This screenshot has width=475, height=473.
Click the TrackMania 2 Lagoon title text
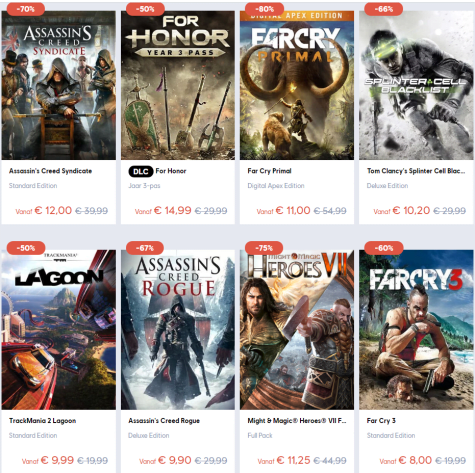click(x=42, y=421)
